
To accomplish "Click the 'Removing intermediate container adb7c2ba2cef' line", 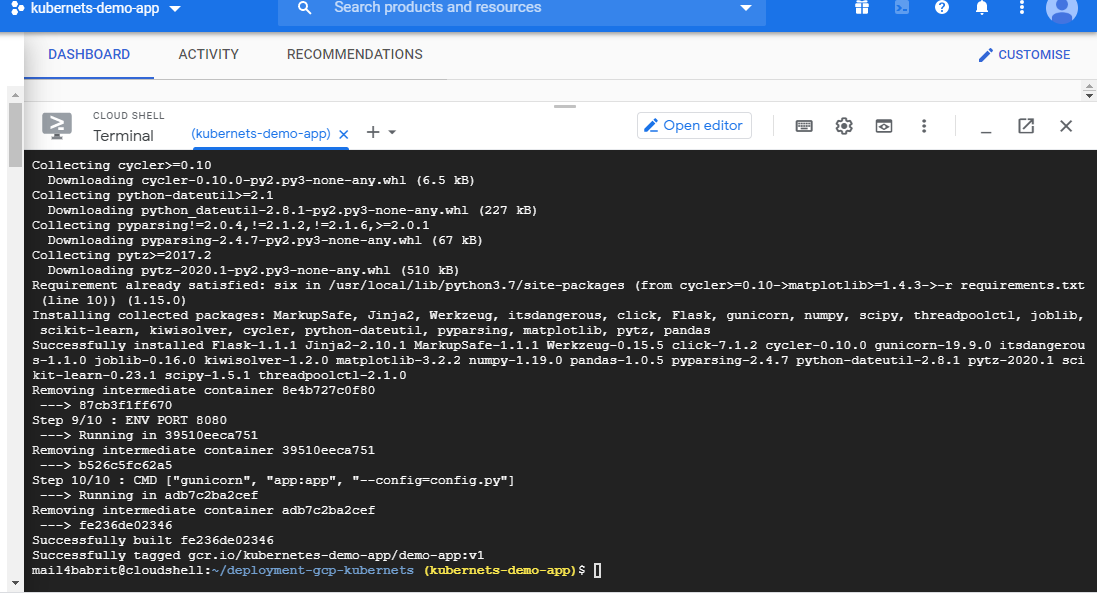I will (x=203, y=510).
